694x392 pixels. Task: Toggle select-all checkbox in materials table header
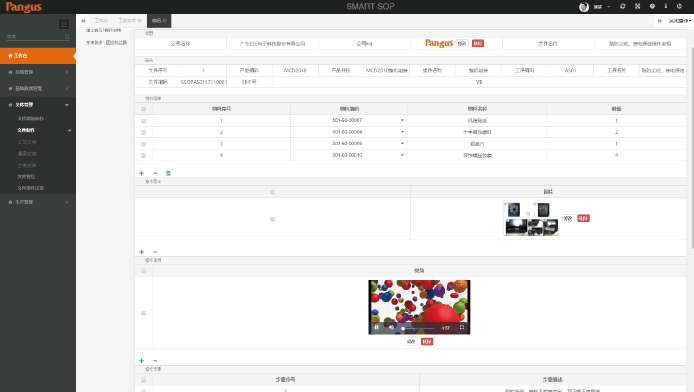pyautogui.click(x=143, y=109)
